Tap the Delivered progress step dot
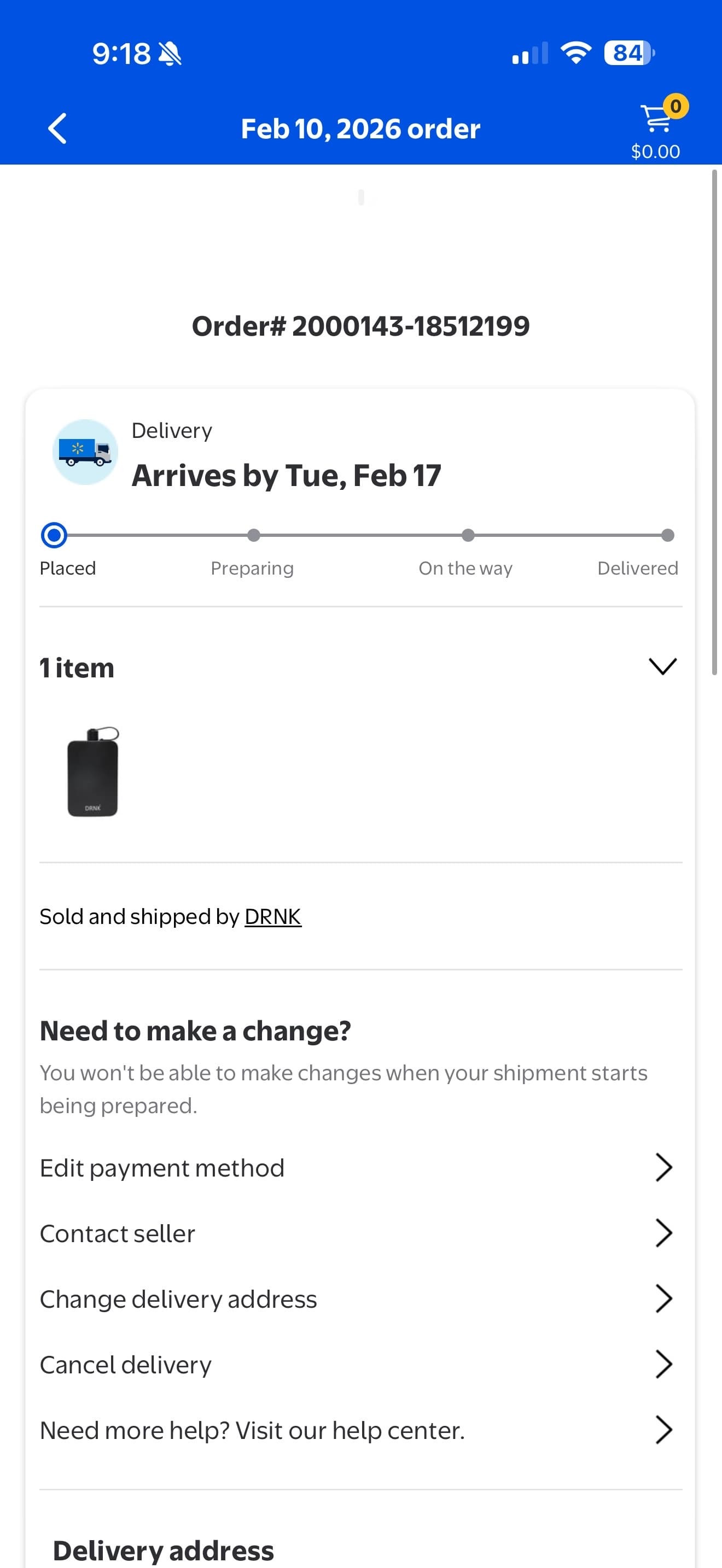The width and height of the screenshot is (722, 1568). (x=668, y=535)
